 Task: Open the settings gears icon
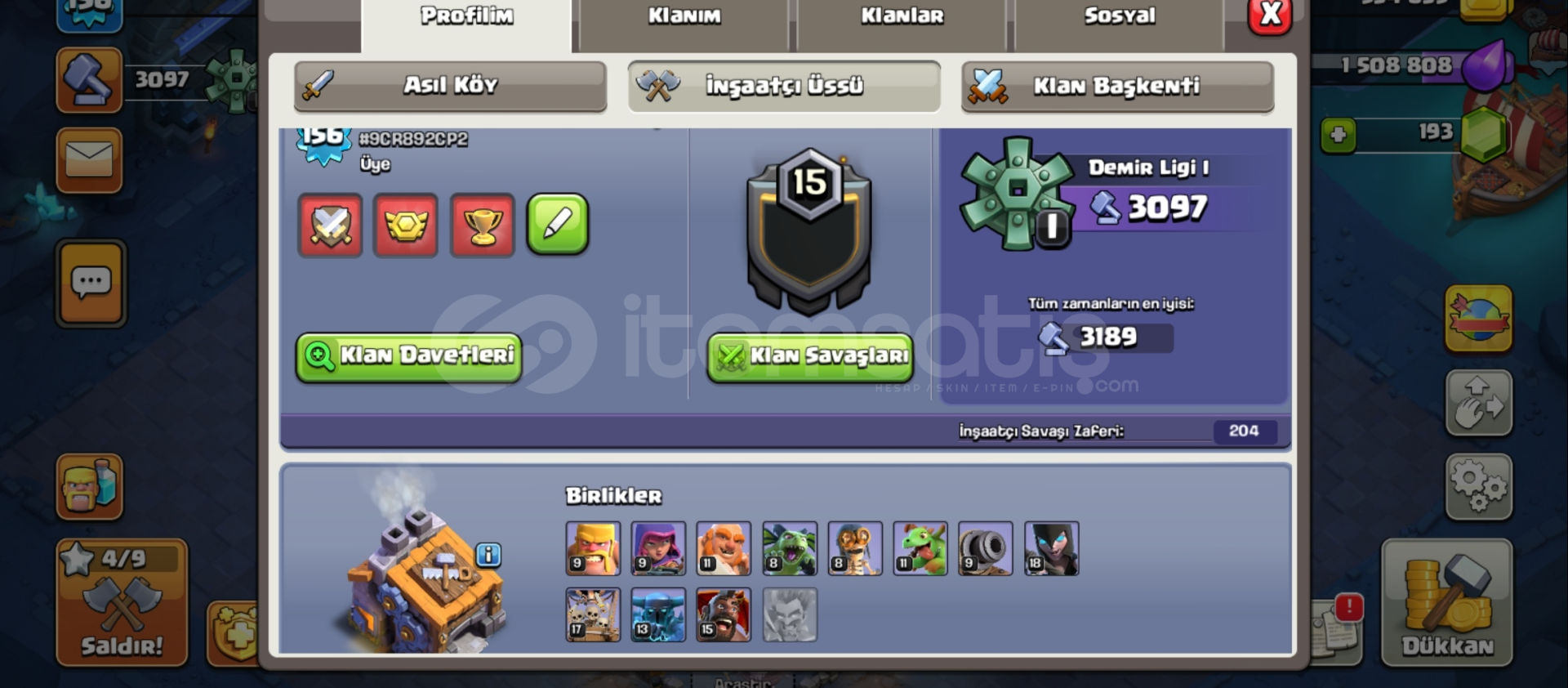point(1478,487)
